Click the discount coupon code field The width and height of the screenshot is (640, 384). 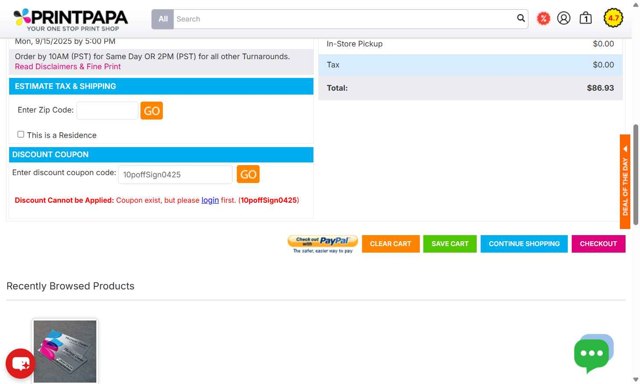(176, 175)
